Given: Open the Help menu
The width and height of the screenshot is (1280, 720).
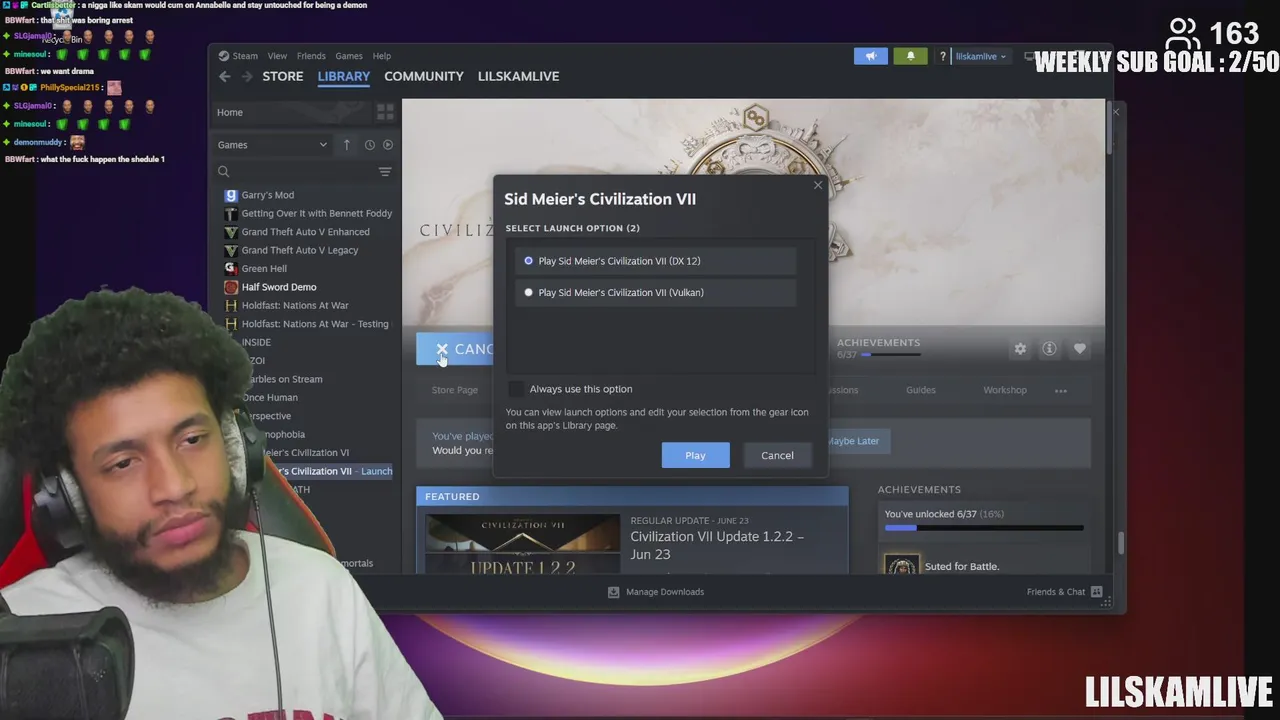Looking at the screenshot, I should coord(382,56).
